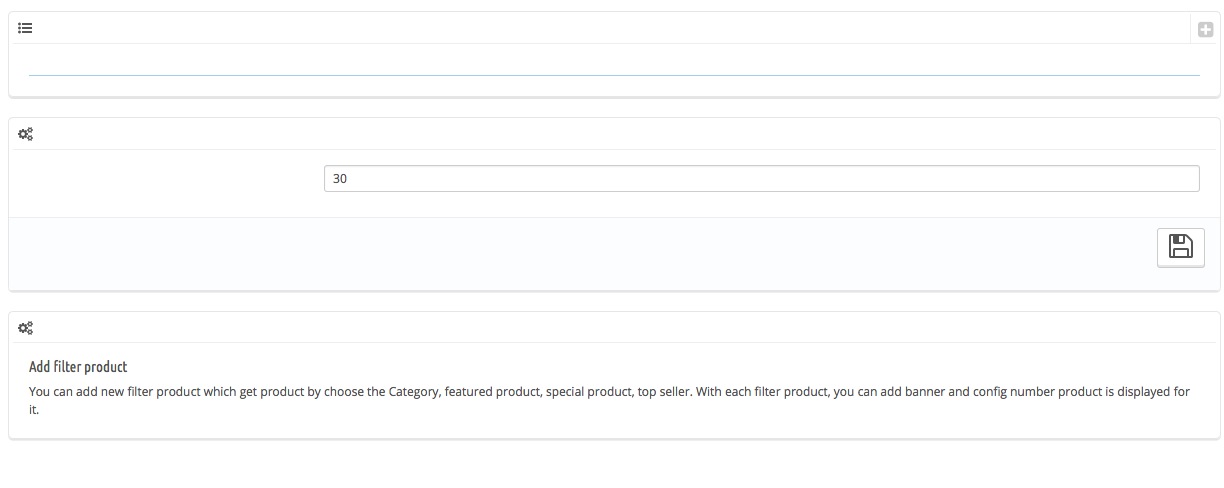Click the cogs icon in the bottom panel header
The height and width of the screenshot is (488, 1224).
click(x=26, y=328)
